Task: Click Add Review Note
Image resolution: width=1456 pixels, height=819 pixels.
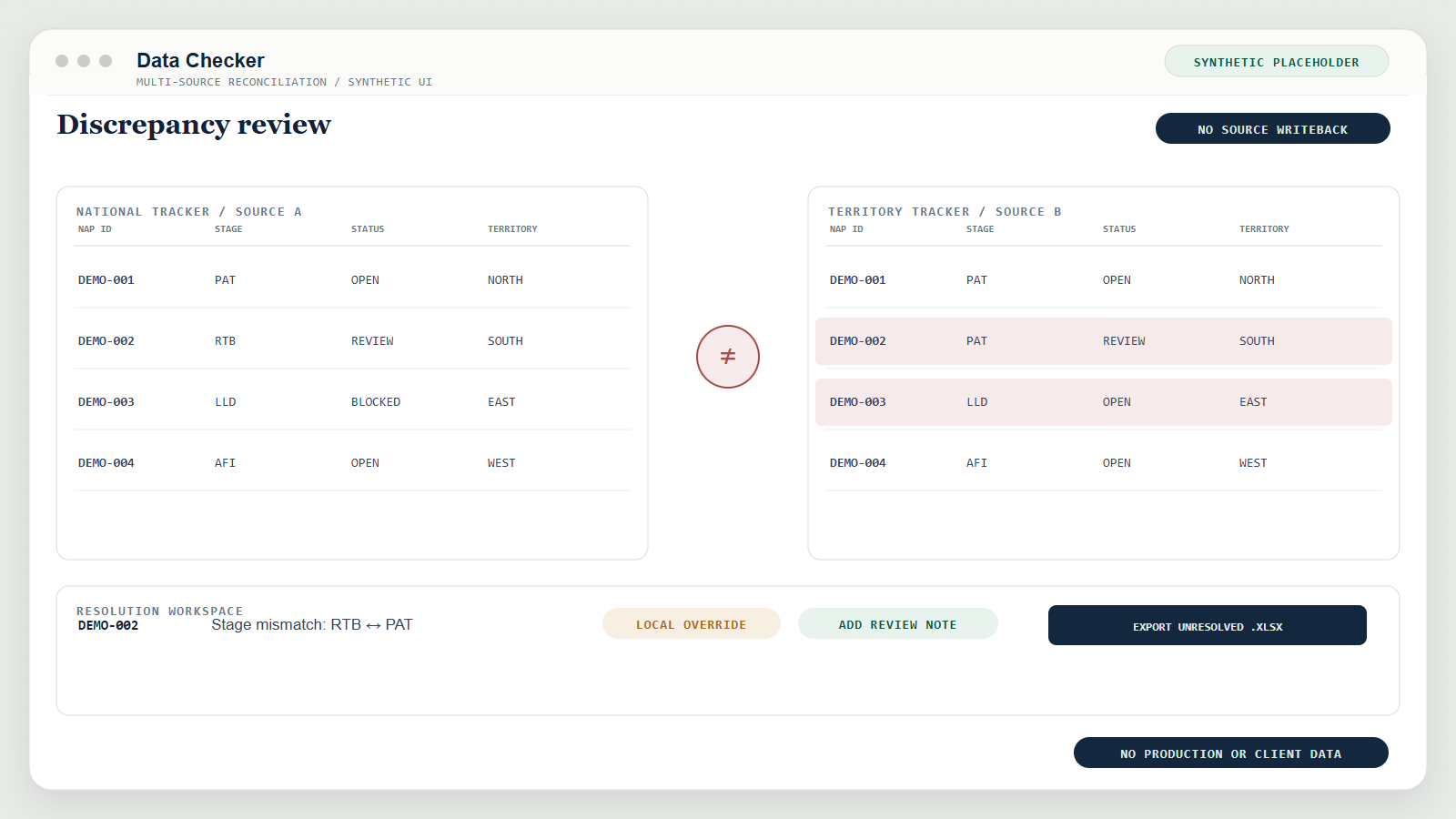Action: tap(898, 624)
